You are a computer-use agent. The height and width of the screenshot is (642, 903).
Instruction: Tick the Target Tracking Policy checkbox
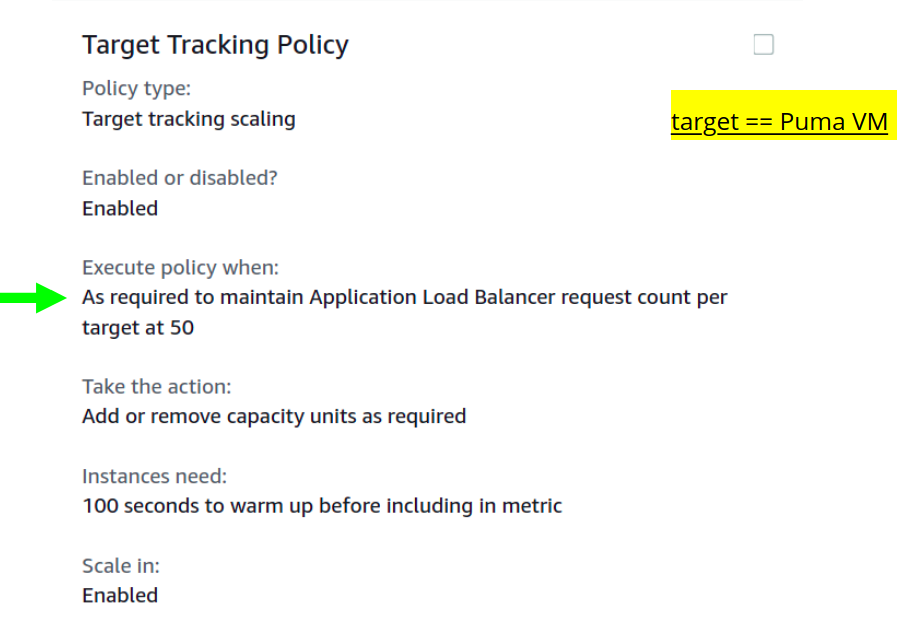[x=764, y=44]
